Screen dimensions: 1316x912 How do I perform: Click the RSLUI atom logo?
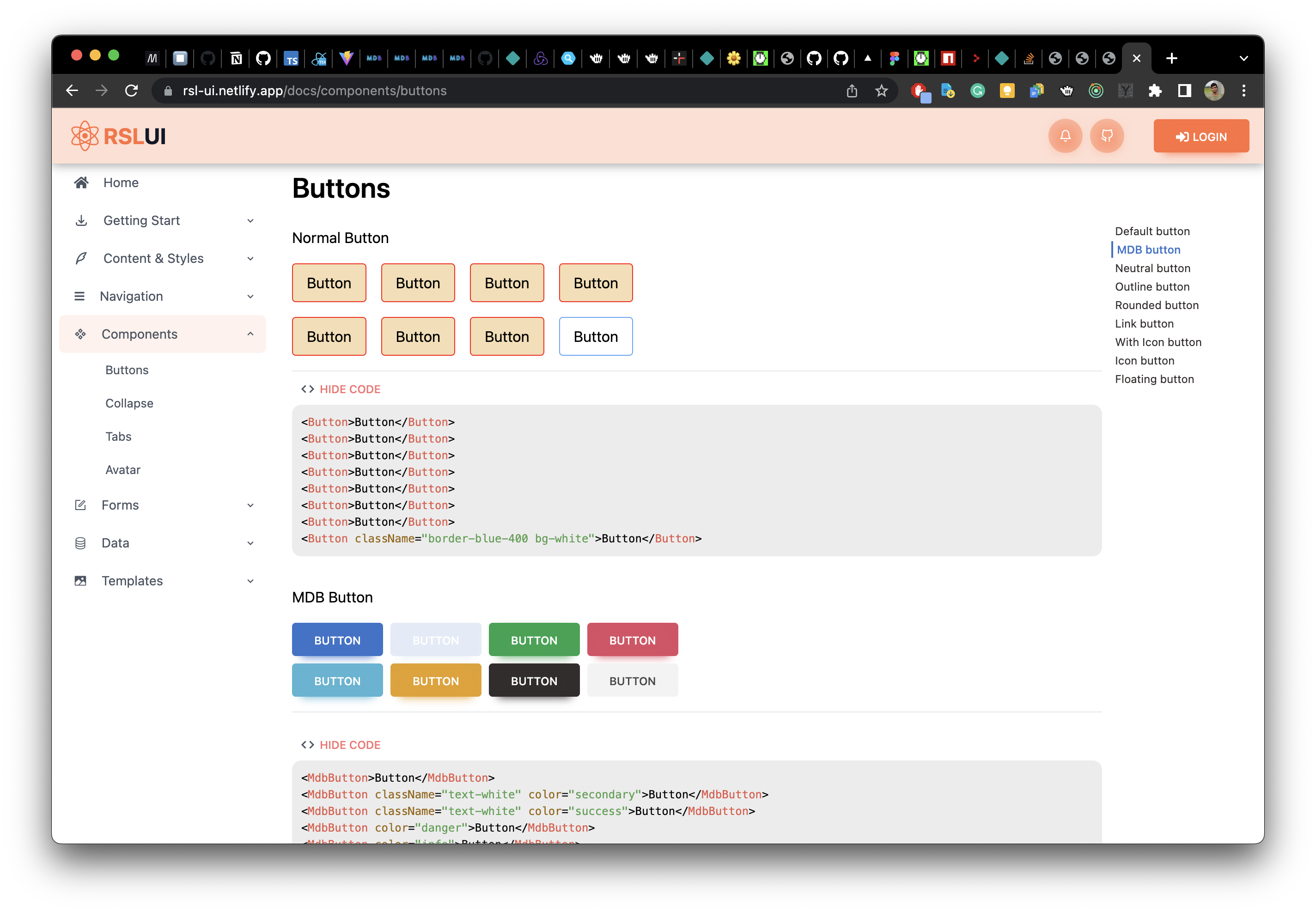pyautogui.click(x=85, y=136)
